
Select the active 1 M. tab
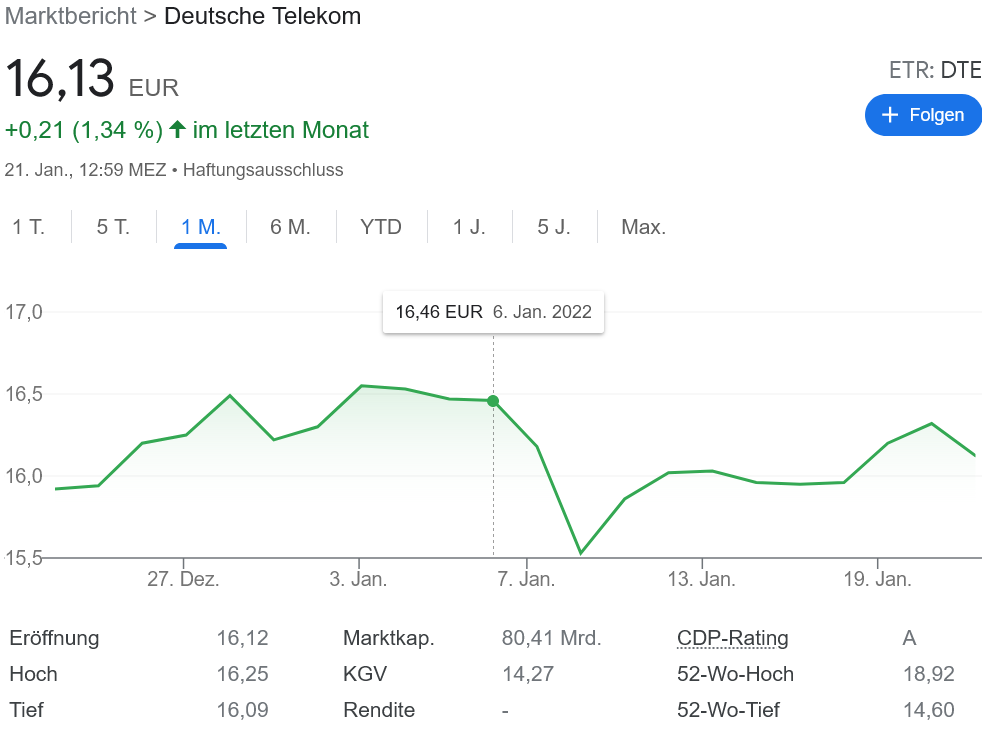coord(200,227)
